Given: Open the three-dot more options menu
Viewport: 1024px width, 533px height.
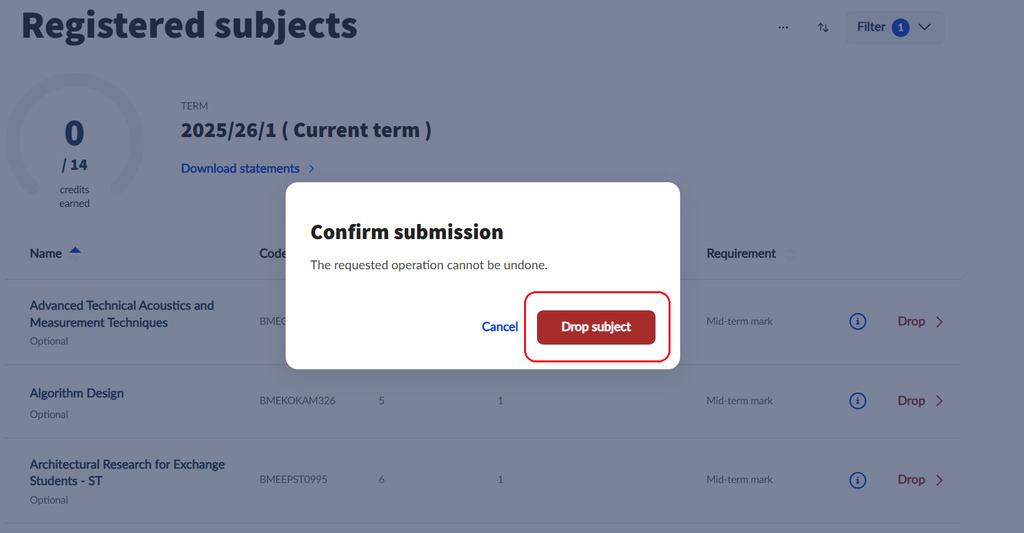Looking at the screenshot, I should [x=783, y=27].
